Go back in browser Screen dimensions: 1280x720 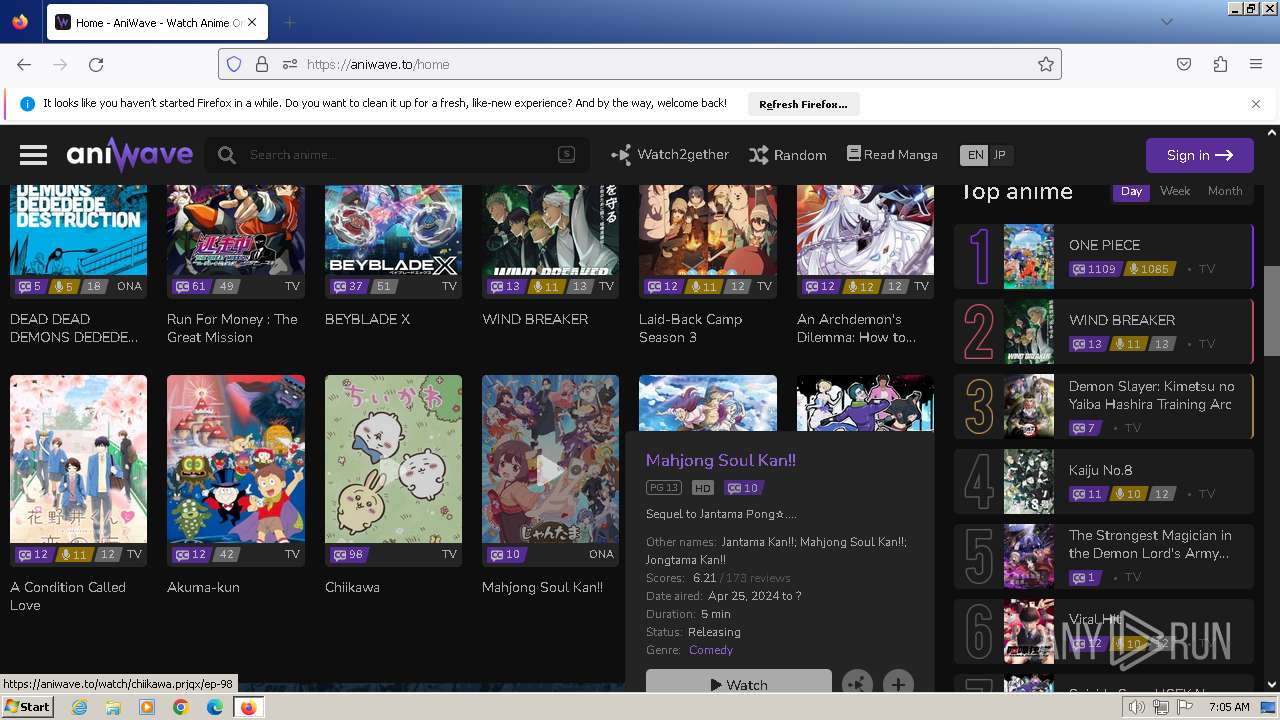click(24, 64)
